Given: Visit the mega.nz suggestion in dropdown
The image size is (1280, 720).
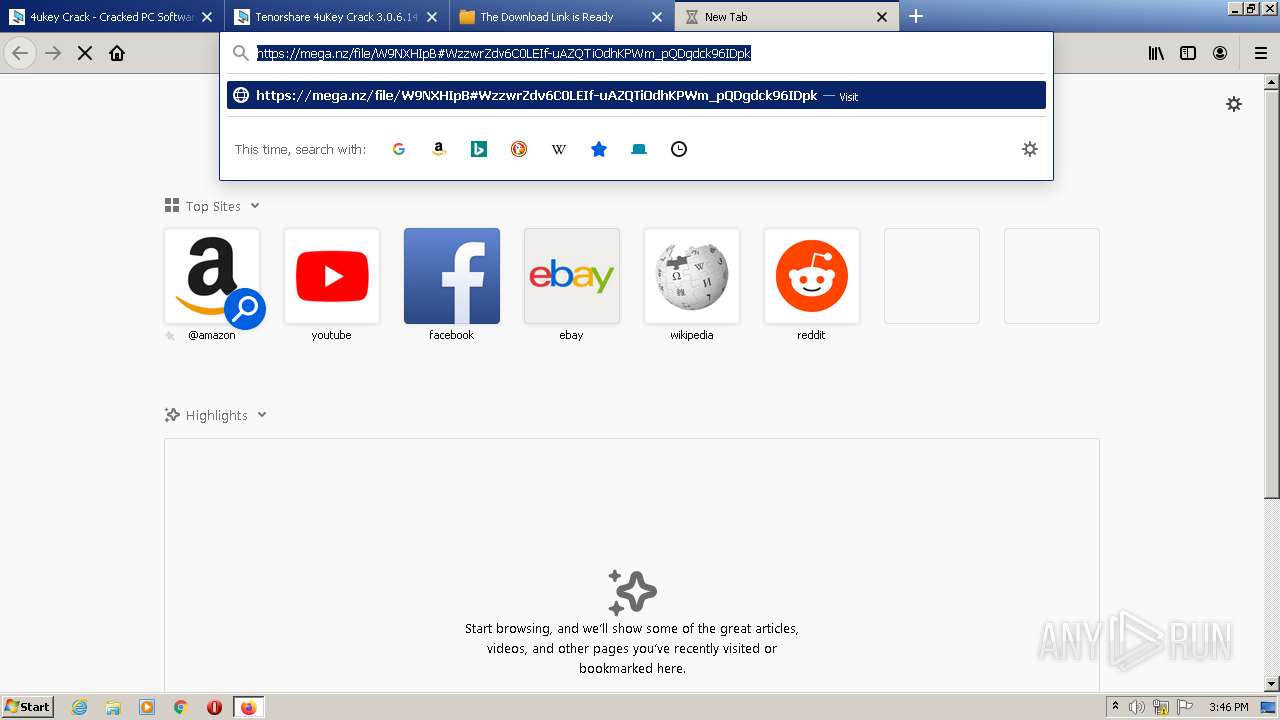Looking at the screenshot, I should (x=636, y=95).
